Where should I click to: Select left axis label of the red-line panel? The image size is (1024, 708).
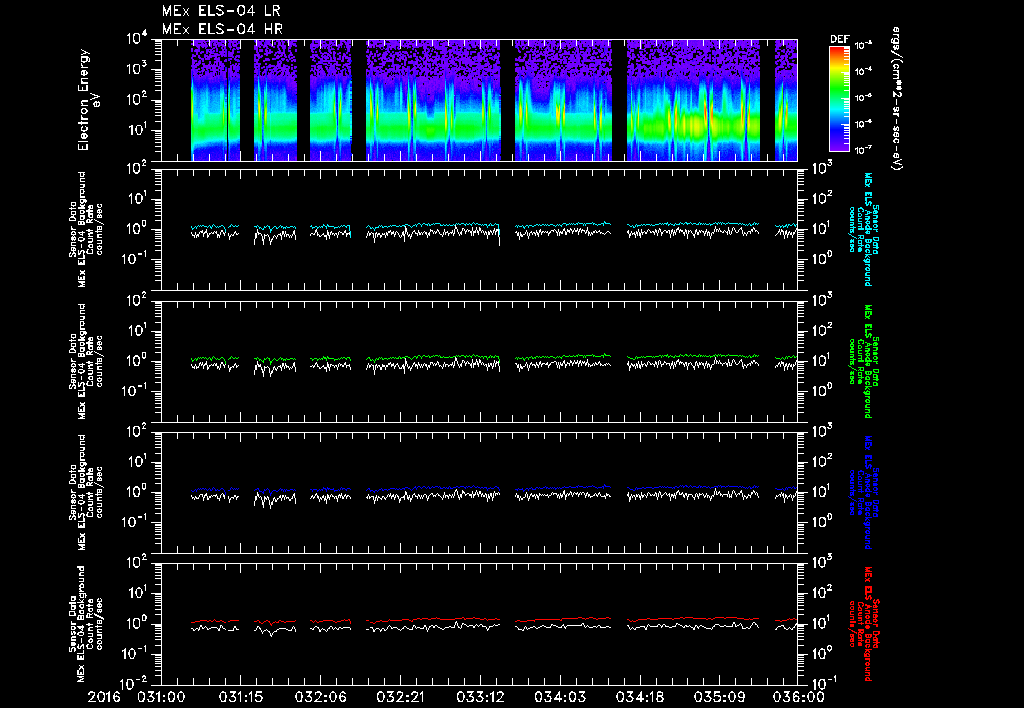click(86, 624)
